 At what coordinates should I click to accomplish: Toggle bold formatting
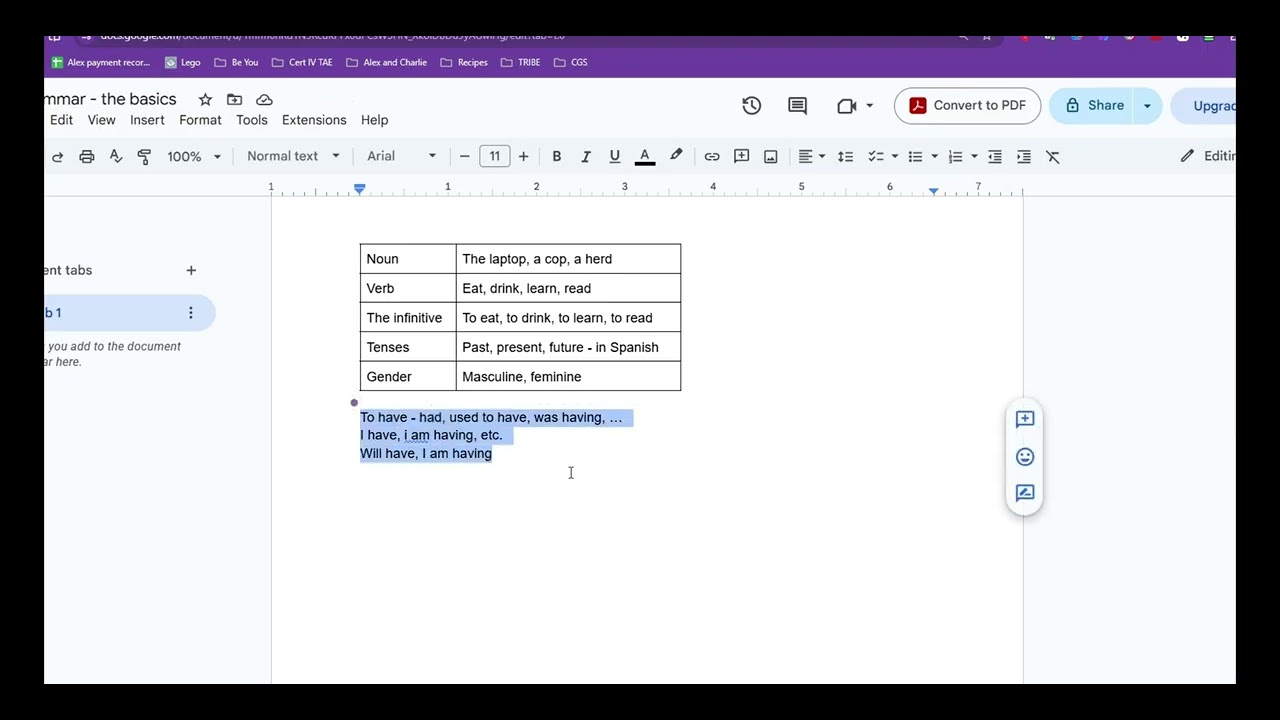click(x=557, y=157)
